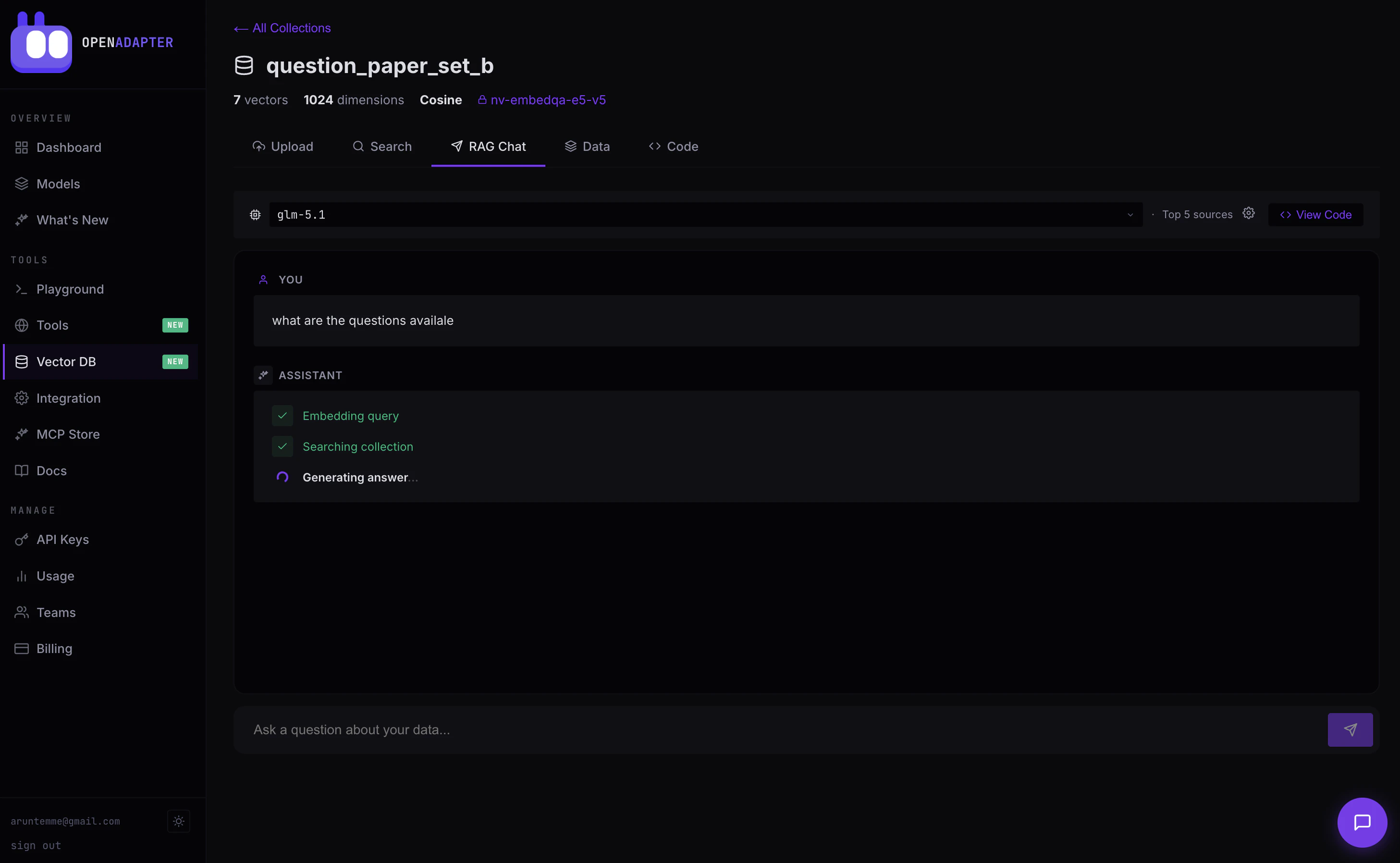Viewport: 1400px width, 863px height.
Task: Click the Embedding query status text
Action: tap(350, 416)
